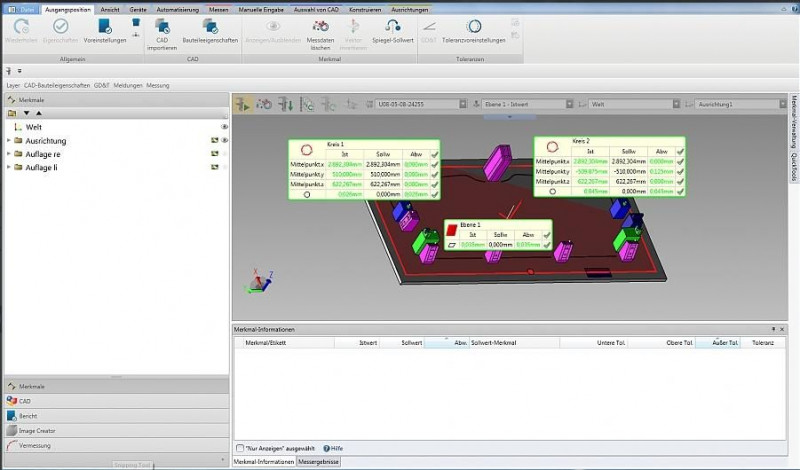Screen dimensions: 800x470
Task: Click the red circle icon in the Kreis 1 label
Action: coord(307,150)
